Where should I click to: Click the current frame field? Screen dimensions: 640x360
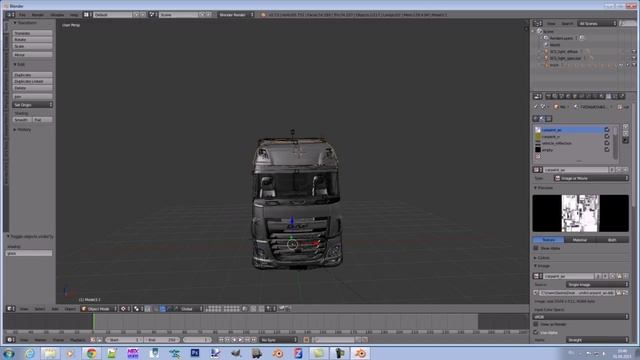(197, 340)
